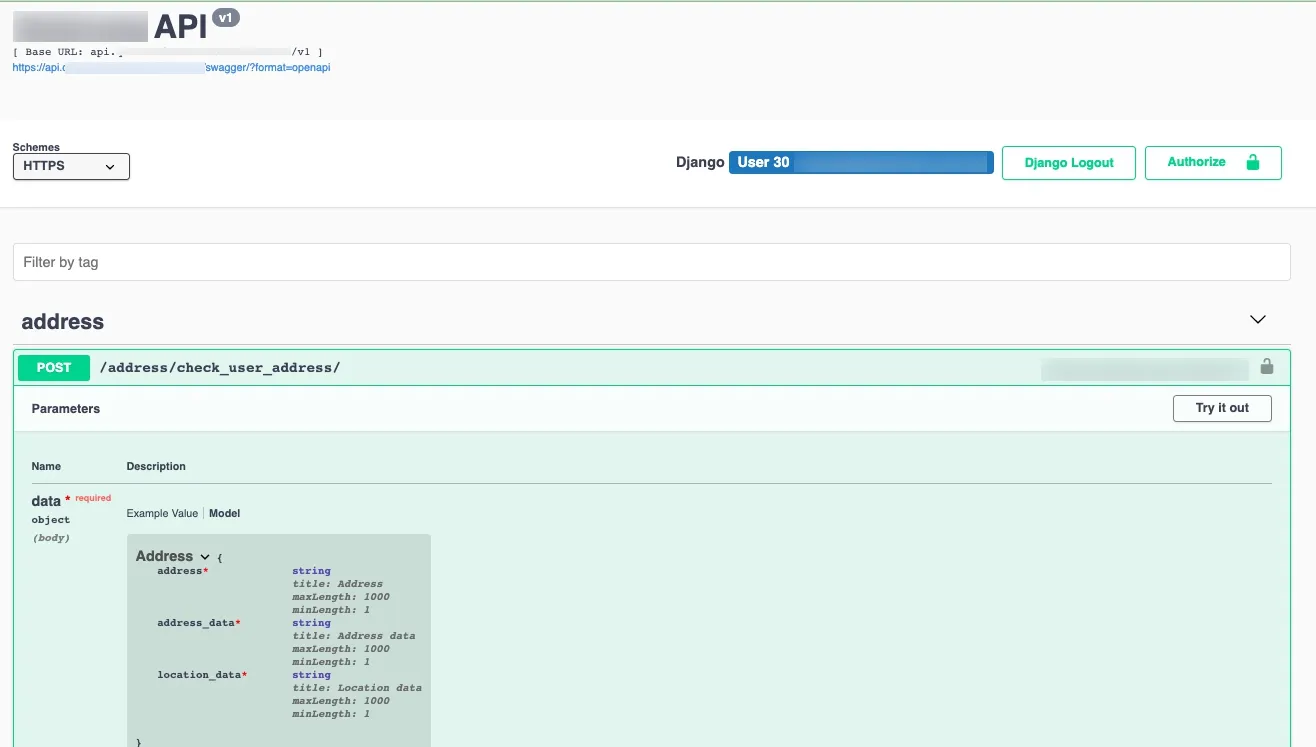Image resolution: width=1316 pixels, height=747 pixels.
Task: Open the OpenAPI format link below the base URL
Action: click(170, 67)
